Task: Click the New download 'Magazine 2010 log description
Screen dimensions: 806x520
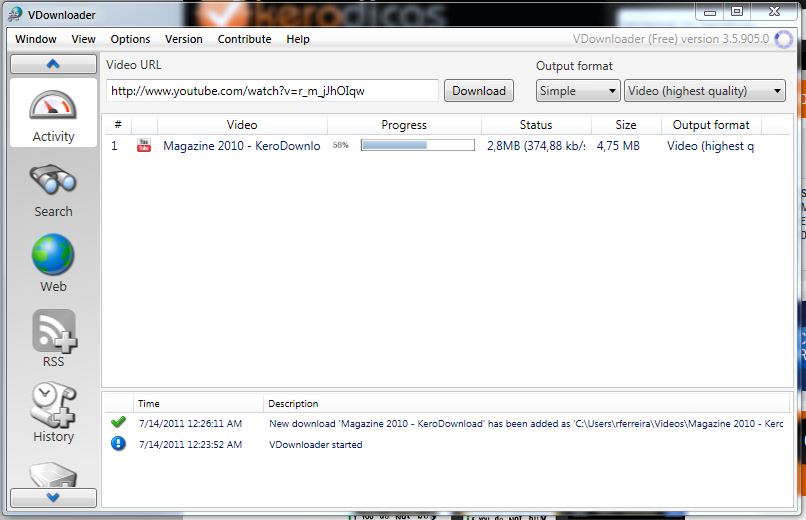Action: (x=525, y=423)
